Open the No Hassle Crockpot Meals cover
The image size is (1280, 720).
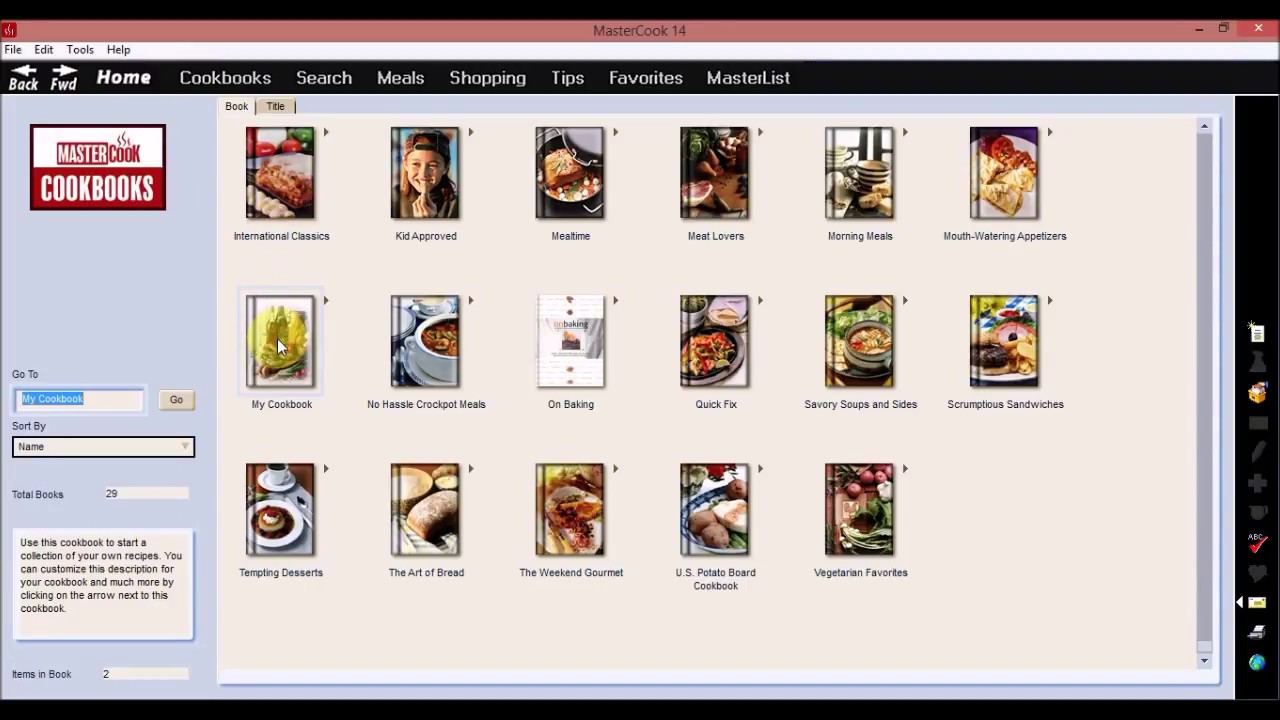click(x=425, y=341)
